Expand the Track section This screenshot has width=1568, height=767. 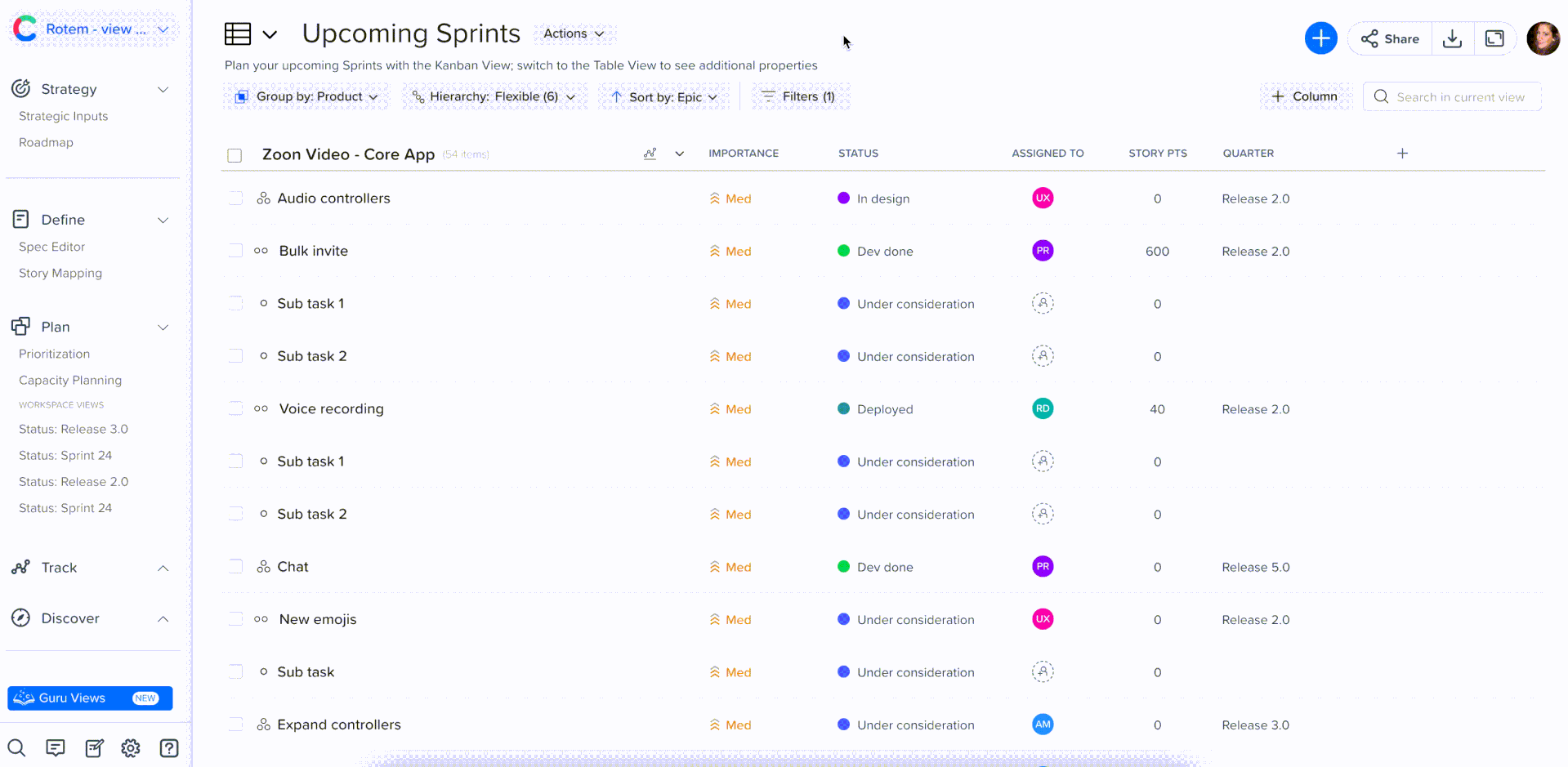pyautogui.click(x=163, y=568)
